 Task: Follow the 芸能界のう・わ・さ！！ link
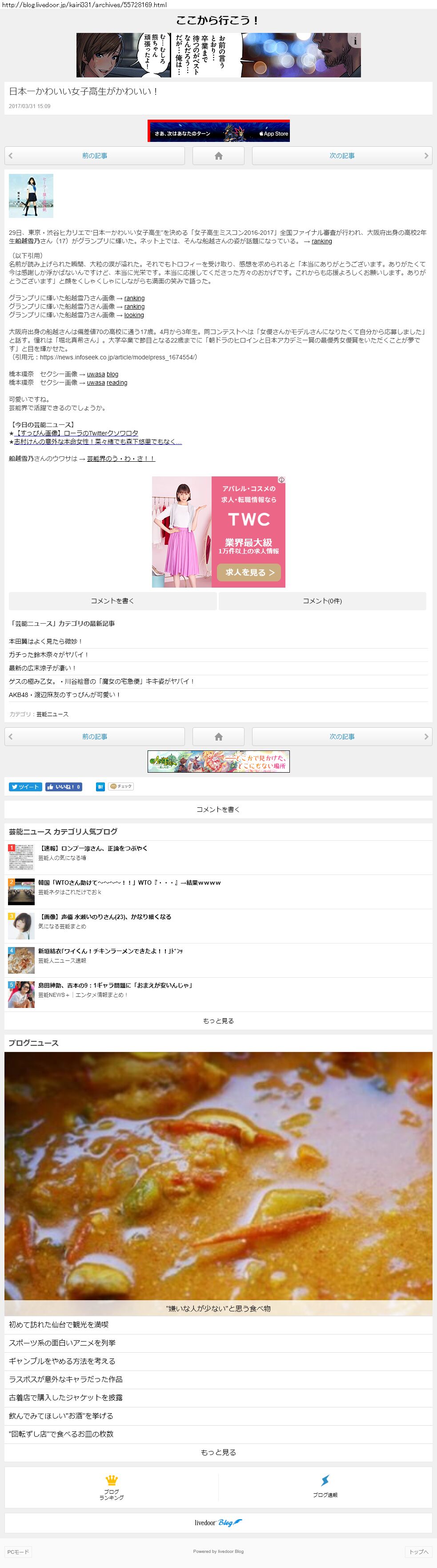(121, 458)
